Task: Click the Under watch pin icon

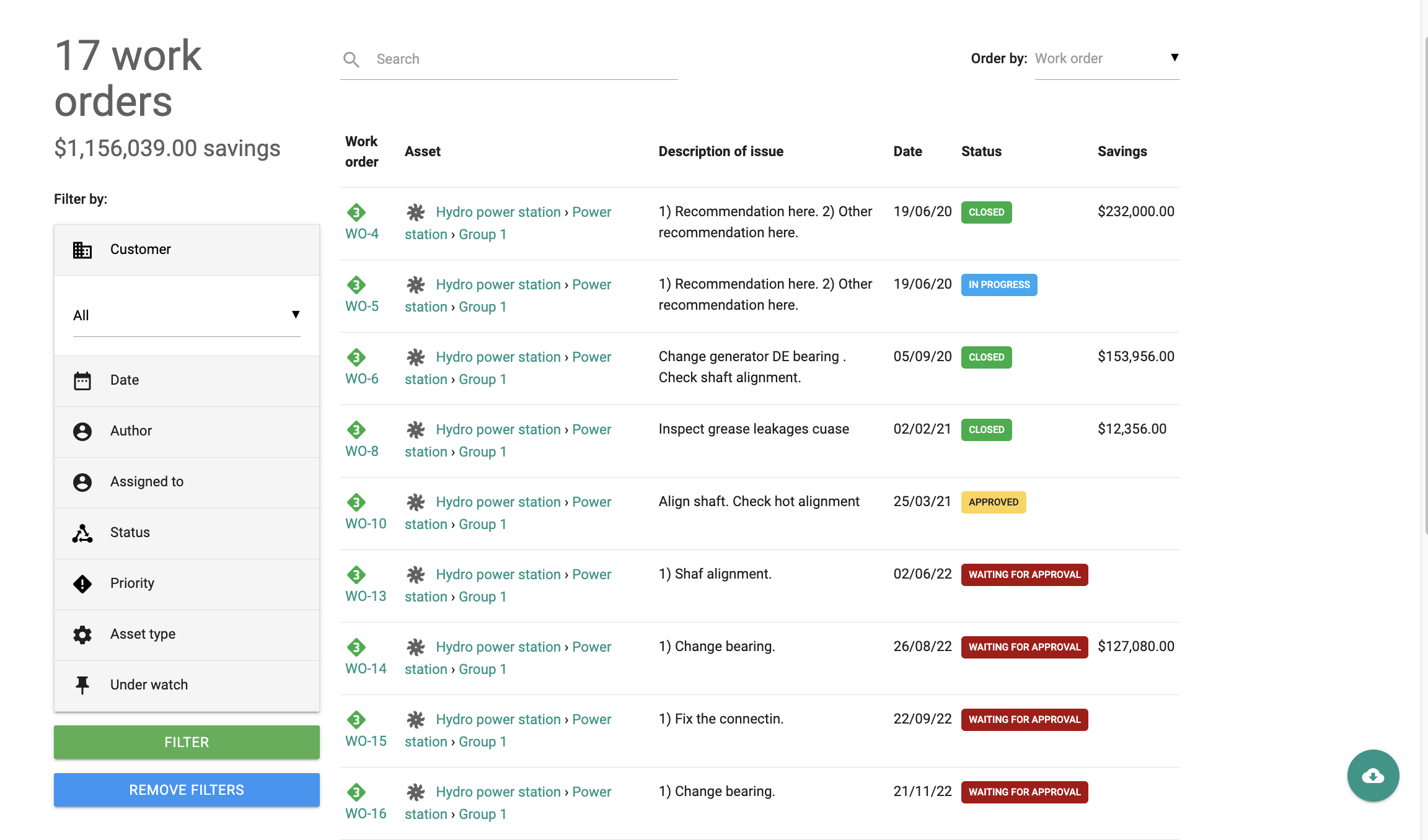Action: (81, 684)
